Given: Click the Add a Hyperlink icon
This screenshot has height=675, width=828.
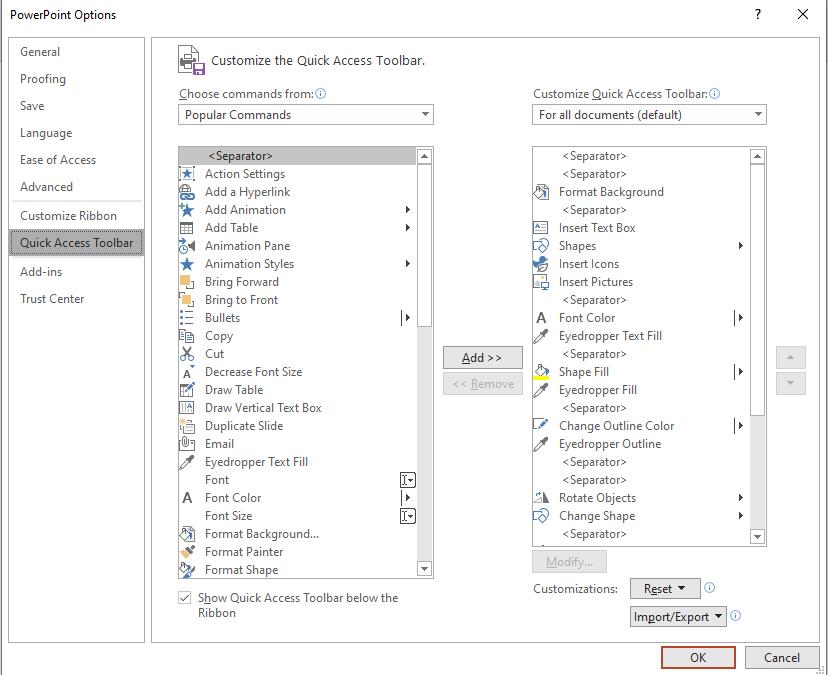Looking at the screenshot, I should click(187, 192).
